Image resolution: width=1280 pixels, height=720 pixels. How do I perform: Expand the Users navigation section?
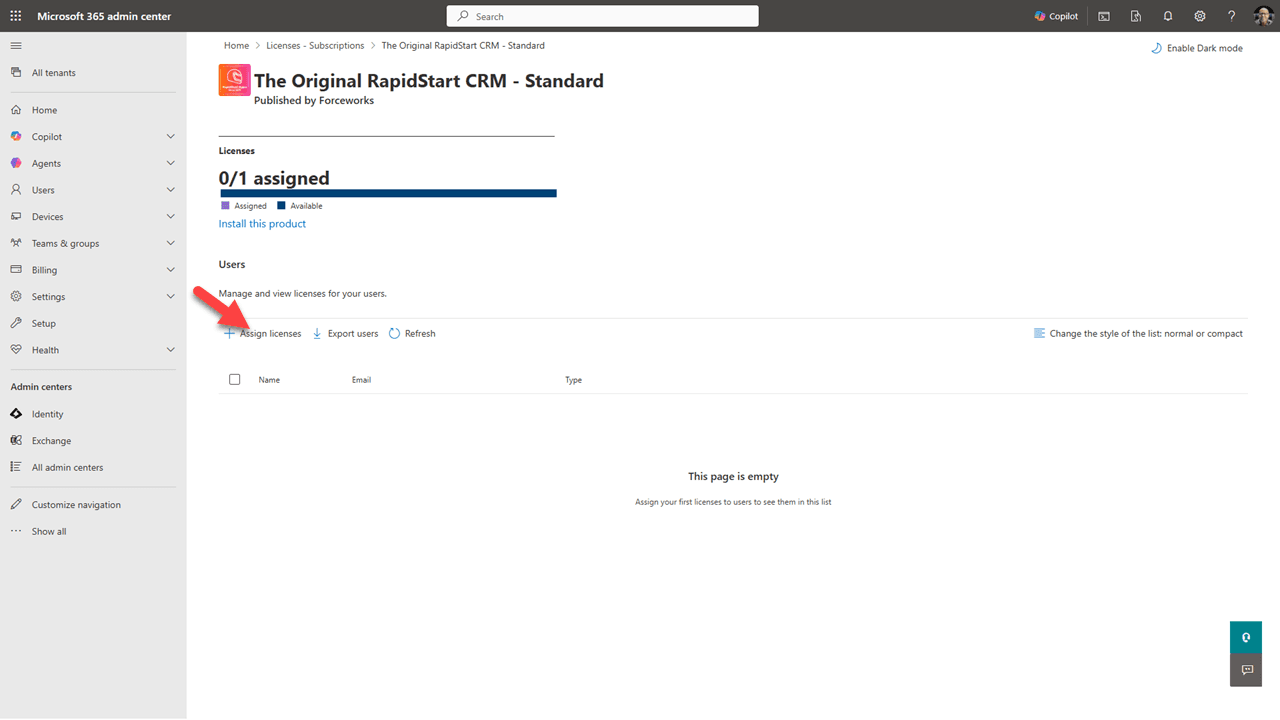point(170,190)
